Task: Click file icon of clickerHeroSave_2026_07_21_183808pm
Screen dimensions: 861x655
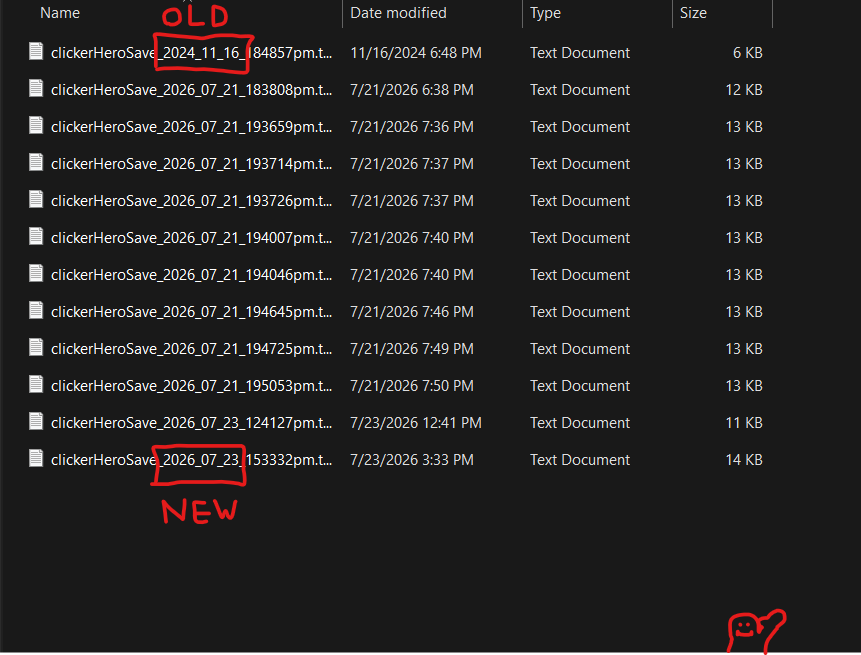Action: click(36, 88)
